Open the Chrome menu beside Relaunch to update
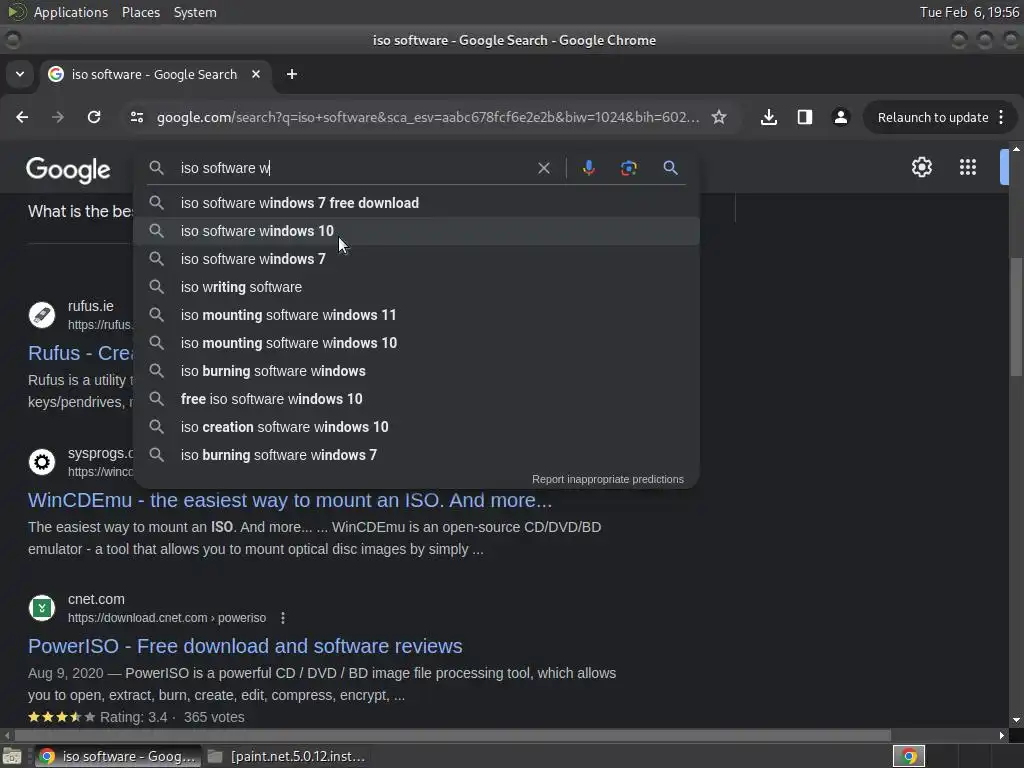Viewport: 1024px width, 768px height. tap(1001, 117)
